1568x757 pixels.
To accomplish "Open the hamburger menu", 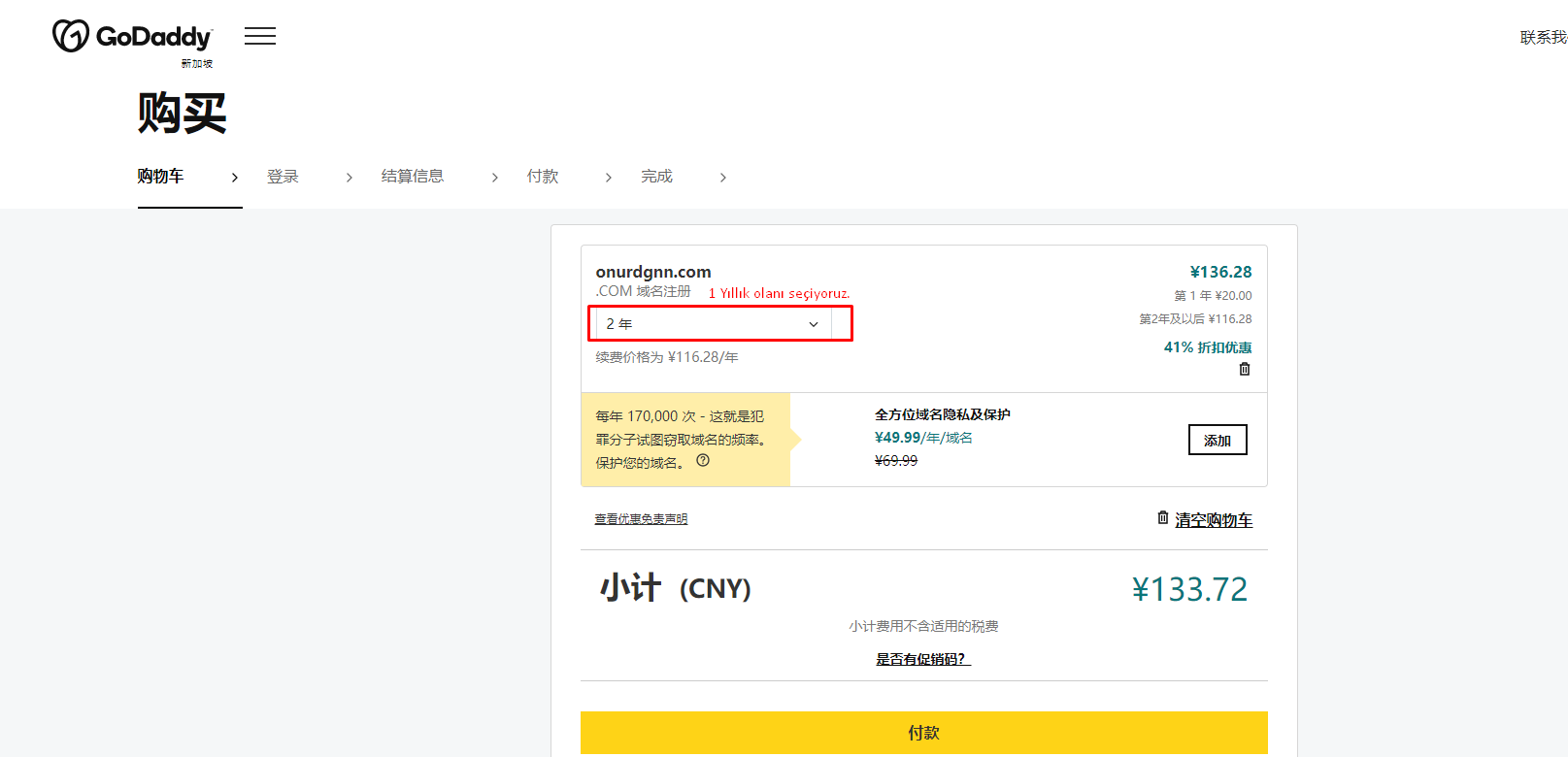I will 260,37.
